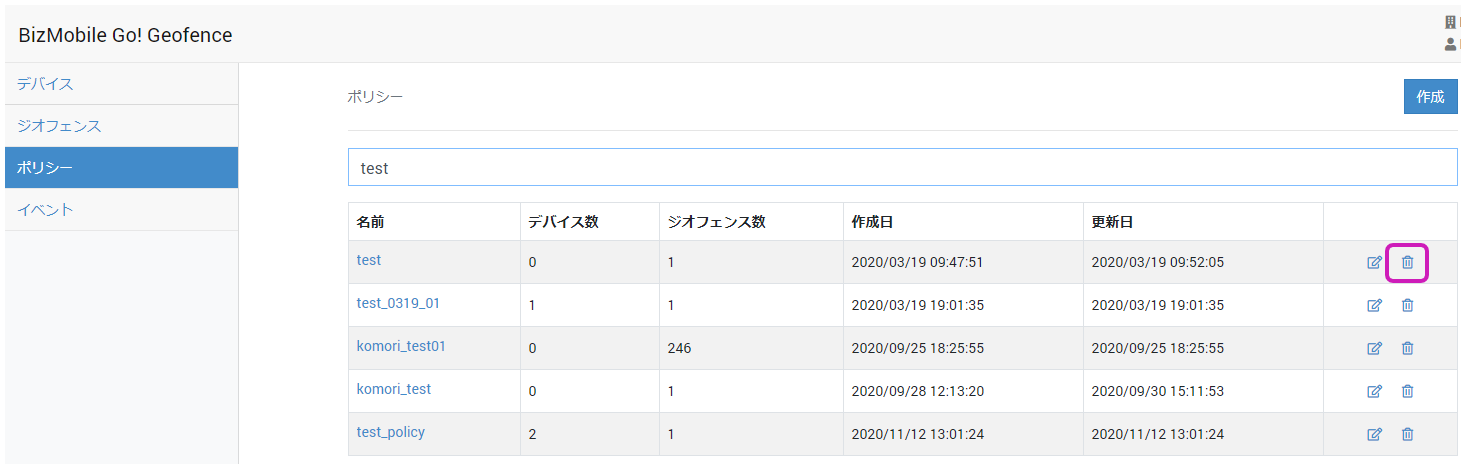Click the test_policy name link
The height and width of the screenshot is (464, 1465).
click(x=391, y=432)
